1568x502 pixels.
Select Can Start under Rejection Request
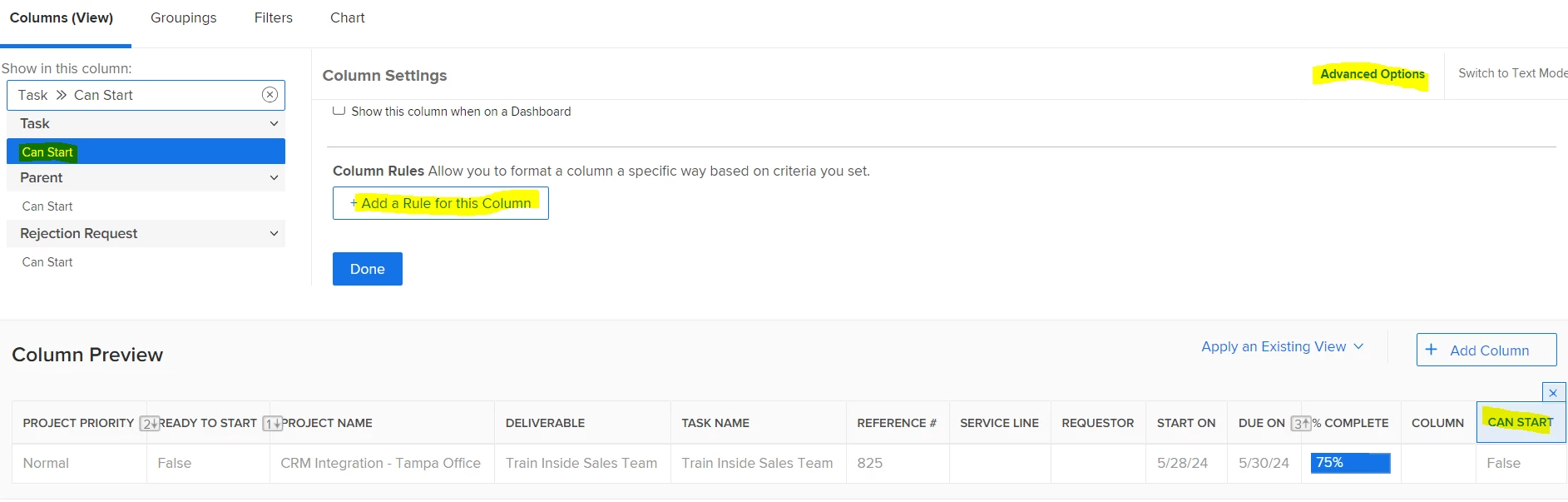(47, 262)
